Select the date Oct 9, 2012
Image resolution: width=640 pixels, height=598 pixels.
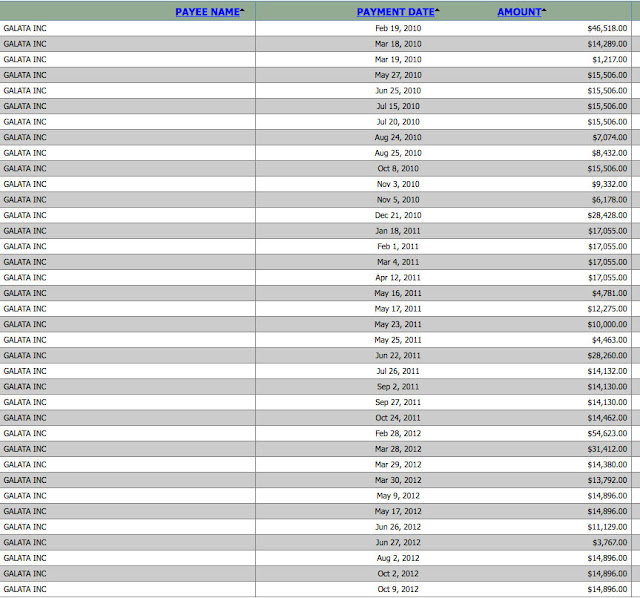(x=398, y=589)
